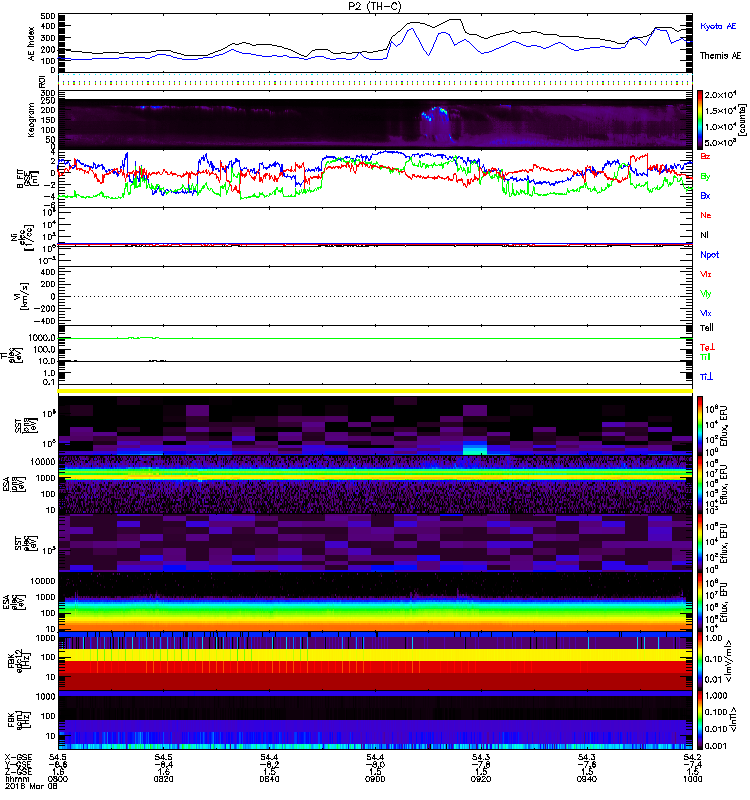Click the dotted zero line in Vi panel

375,296
